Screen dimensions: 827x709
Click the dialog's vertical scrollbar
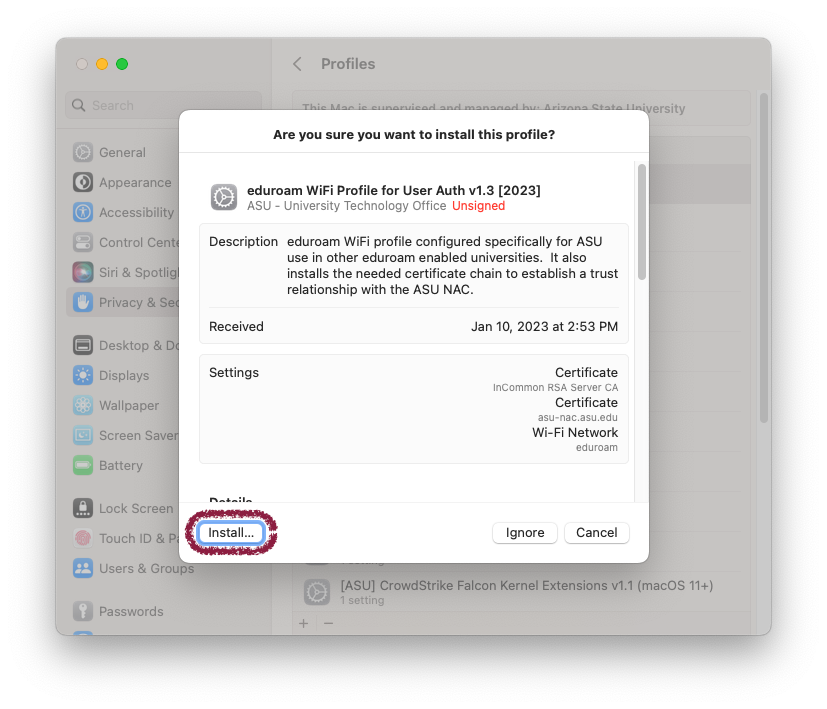[641, 222]
